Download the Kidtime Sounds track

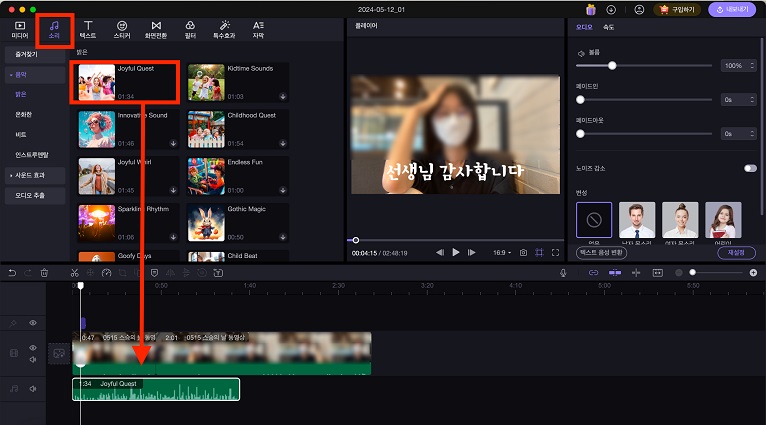coord(283,98)
